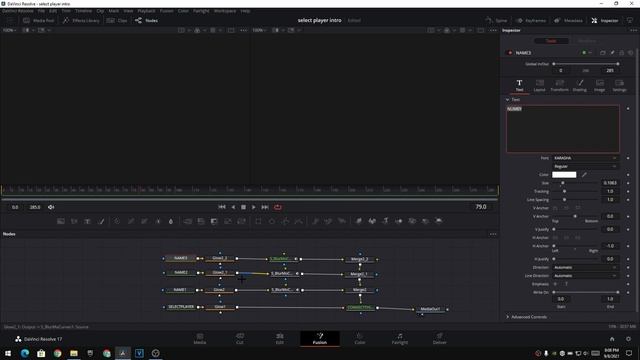Screen dimensions: 640x360
Task: Add a Rectangle mask from the toolbar
Action: pos(258,221)
